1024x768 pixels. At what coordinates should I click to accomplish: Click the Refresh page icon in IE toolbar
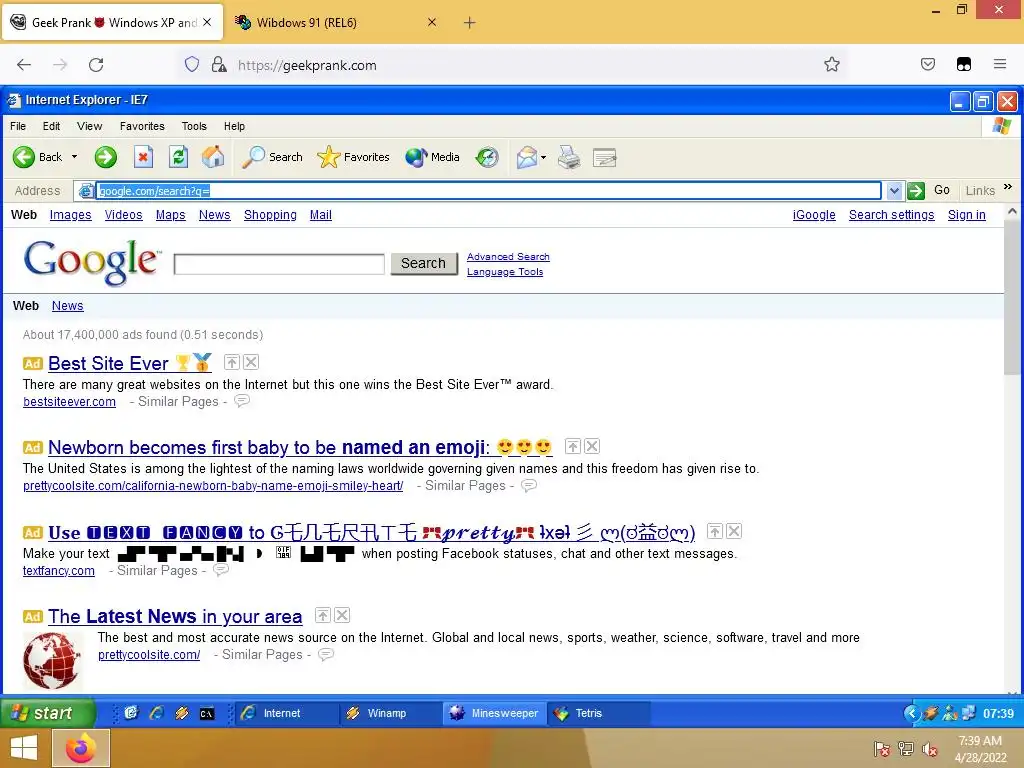[x=178, y=157]
